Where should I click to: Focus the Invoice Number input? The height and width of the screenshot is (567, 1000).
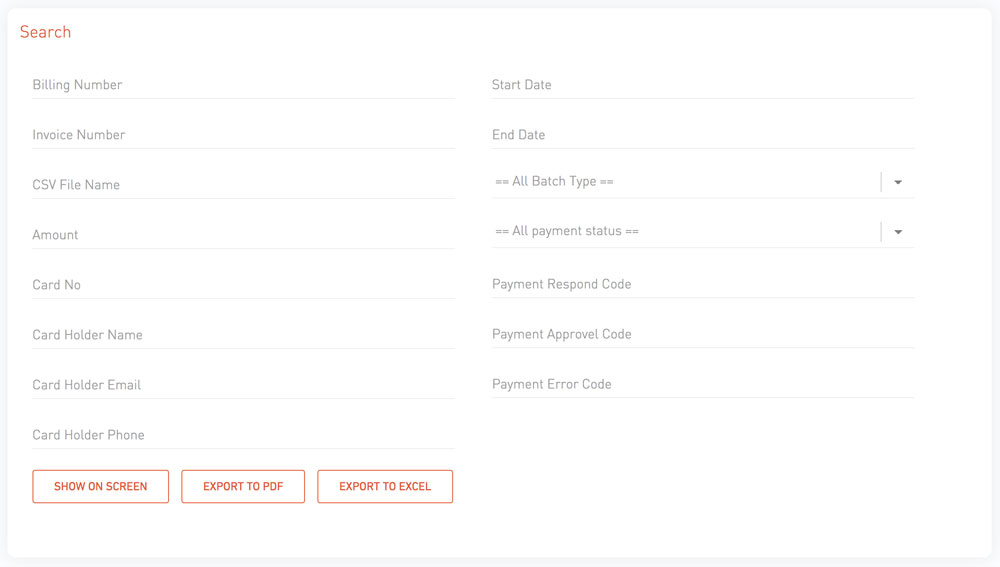pos(244,135)
